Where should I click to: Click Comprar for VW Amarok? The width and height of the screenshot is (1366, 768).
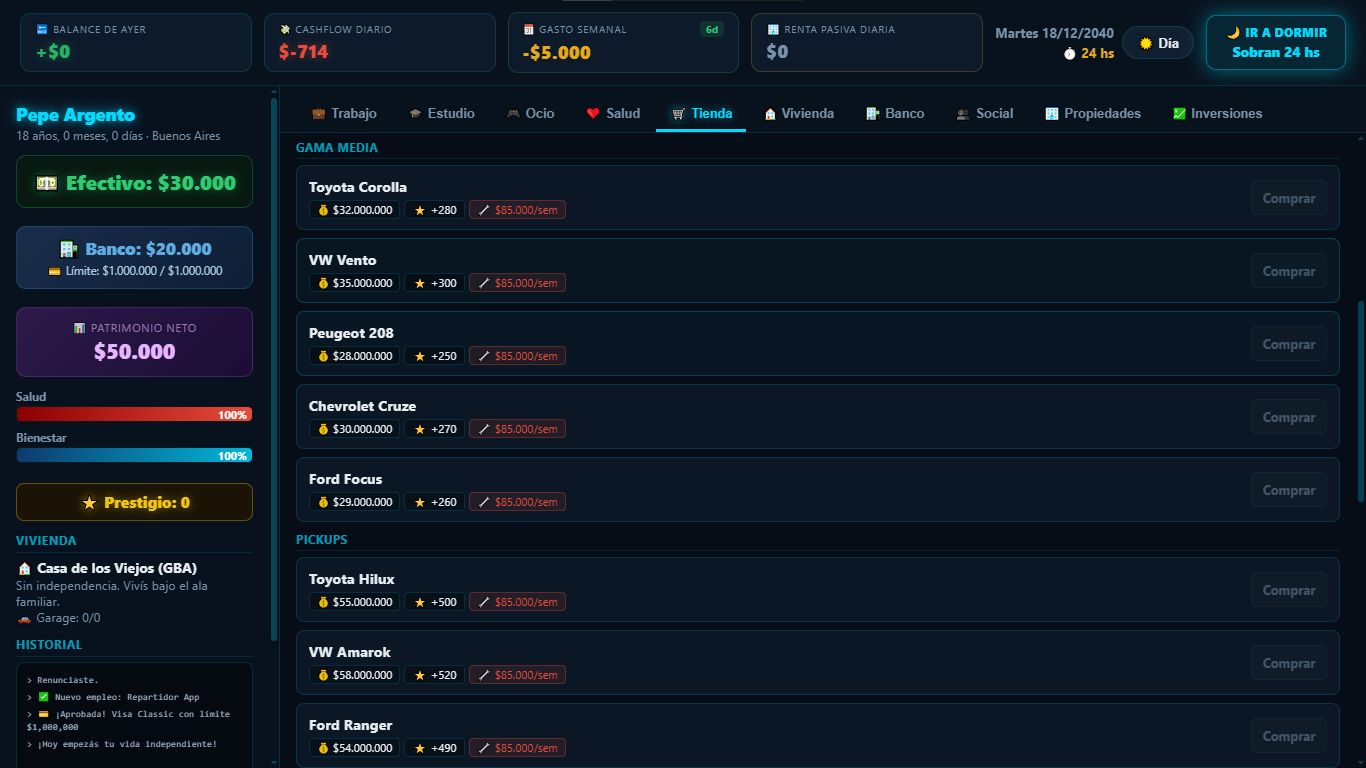(x=1289, y=663)
